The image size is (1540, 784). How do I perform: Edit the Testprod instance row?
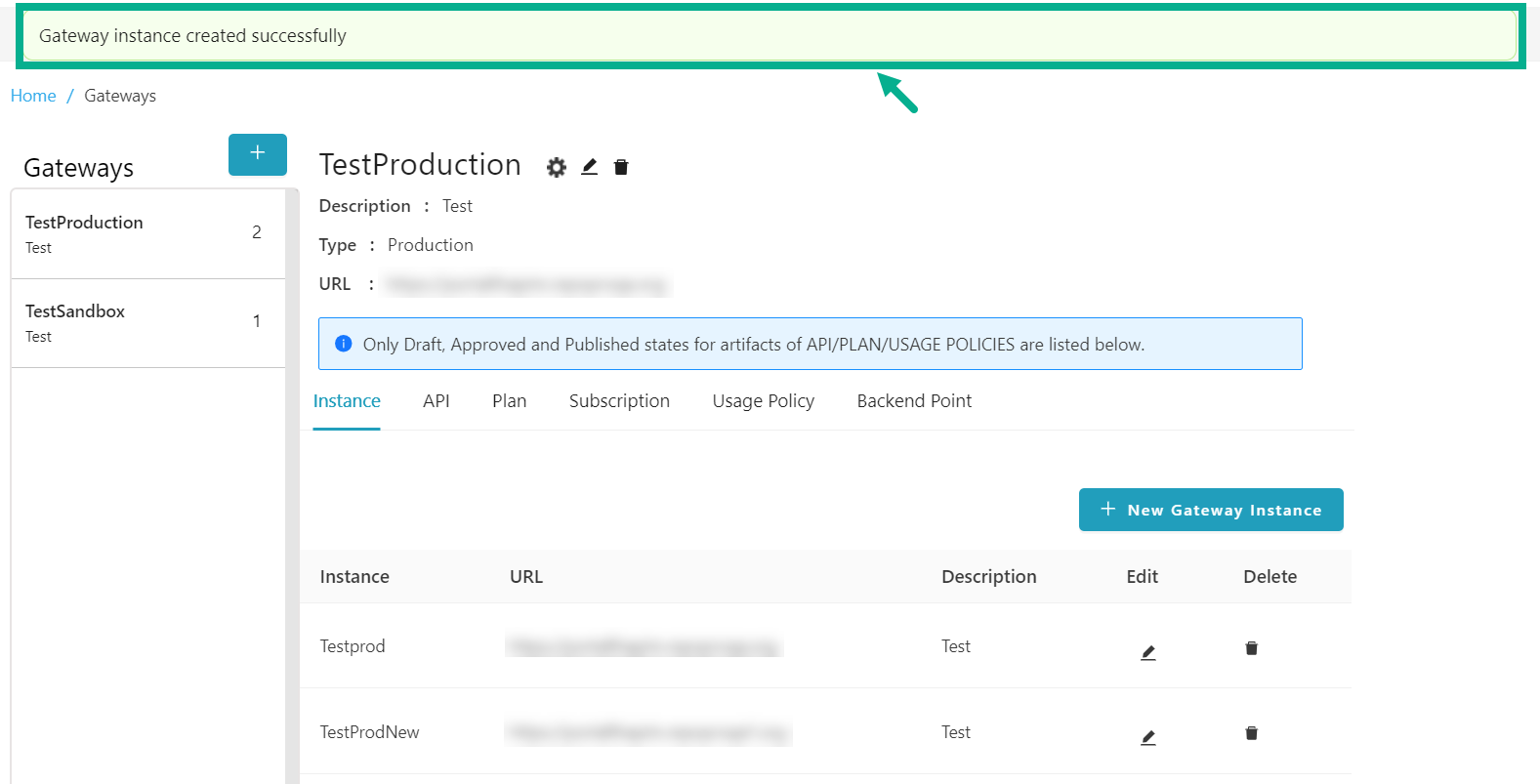[x=1147, y=652]
